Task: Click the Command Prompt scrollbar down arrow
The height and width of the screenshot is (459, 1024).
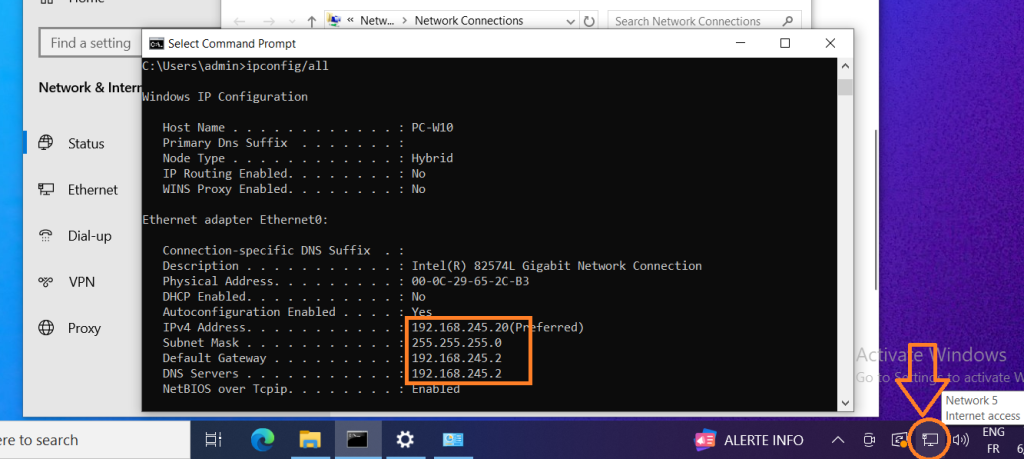Action: (x=845, y=402)
